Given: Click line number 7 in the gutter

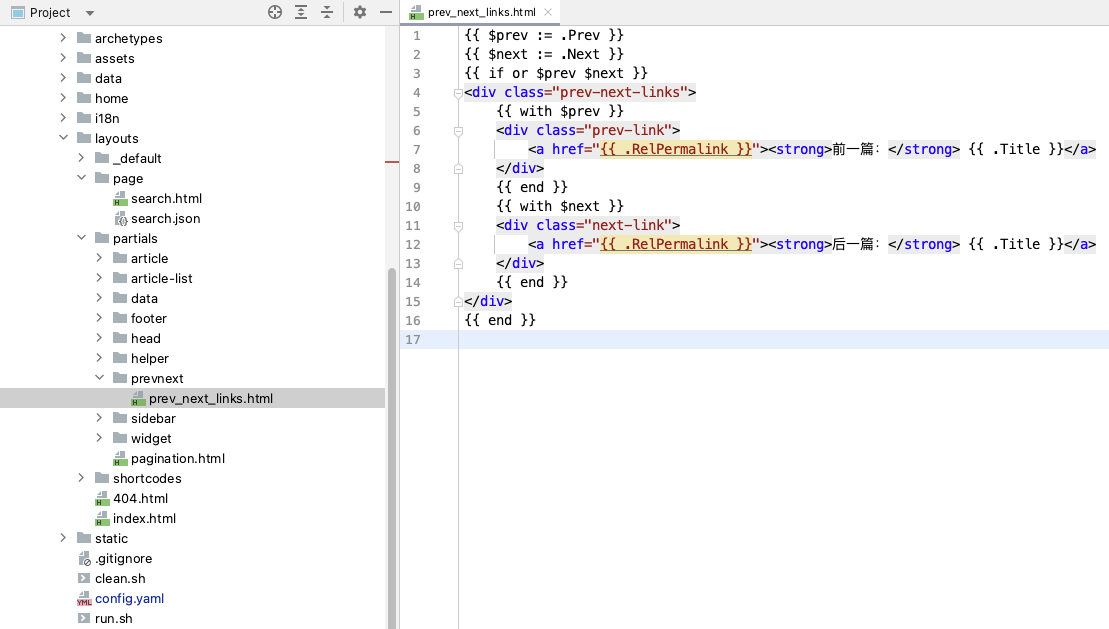Looking at the screenshot, I should pyautogui.click(x=417, y=150).
